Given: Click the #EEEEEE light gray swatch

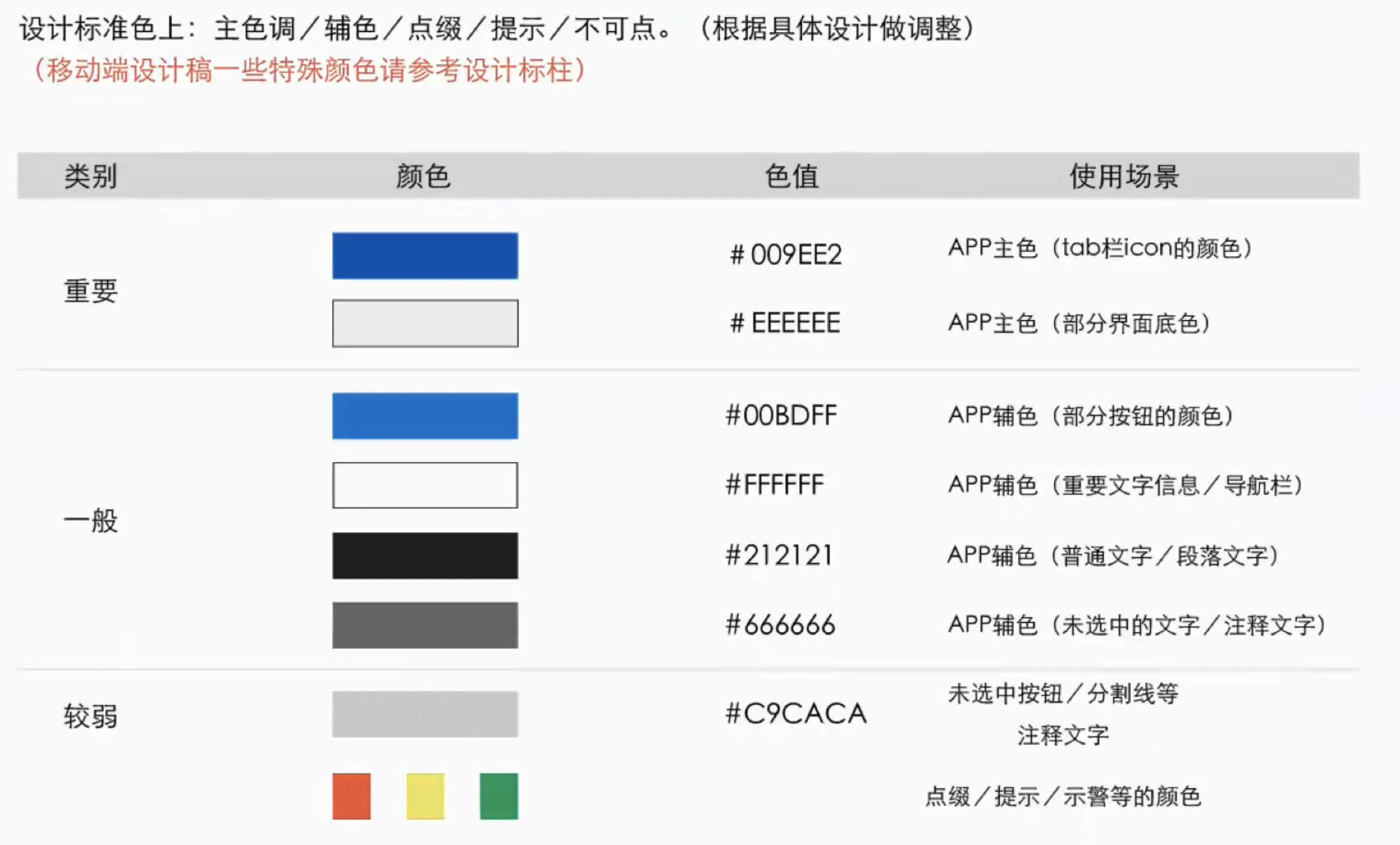Looking at the screenshot, I should pos(425,323).
